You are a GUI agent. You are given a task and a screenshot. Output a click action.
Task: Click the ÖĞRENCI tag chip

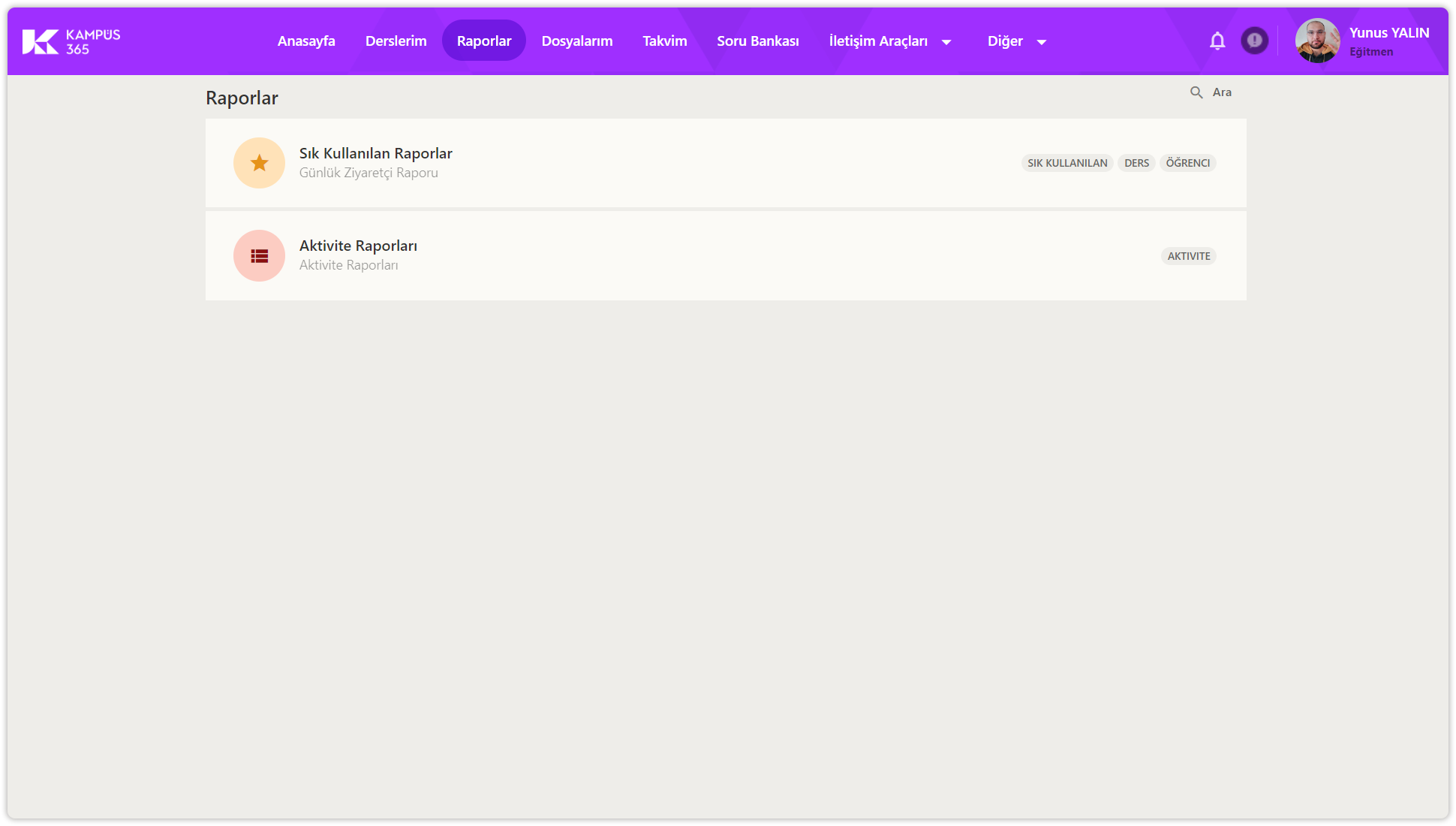pos(1187,163)
